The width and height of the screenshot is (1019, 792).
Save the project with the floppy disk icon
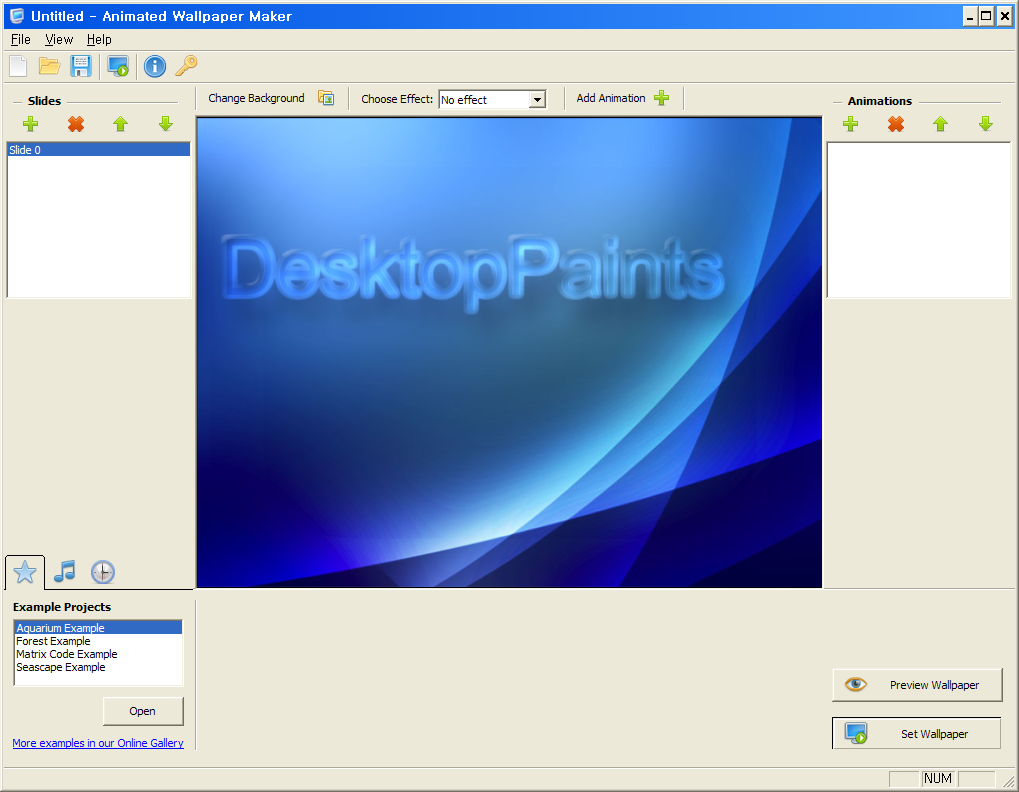click(81, 66)
